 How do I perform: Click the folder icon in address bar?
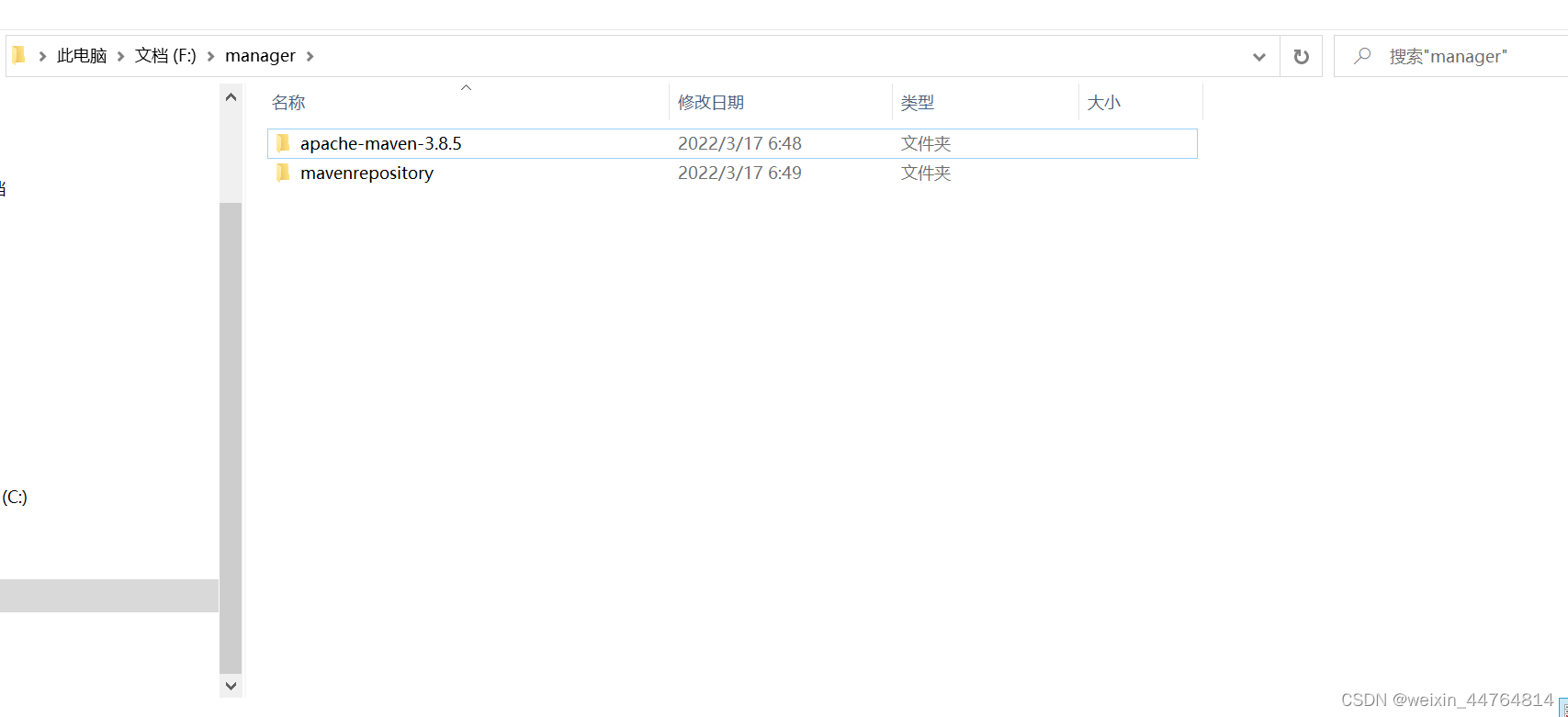point(18,55)
